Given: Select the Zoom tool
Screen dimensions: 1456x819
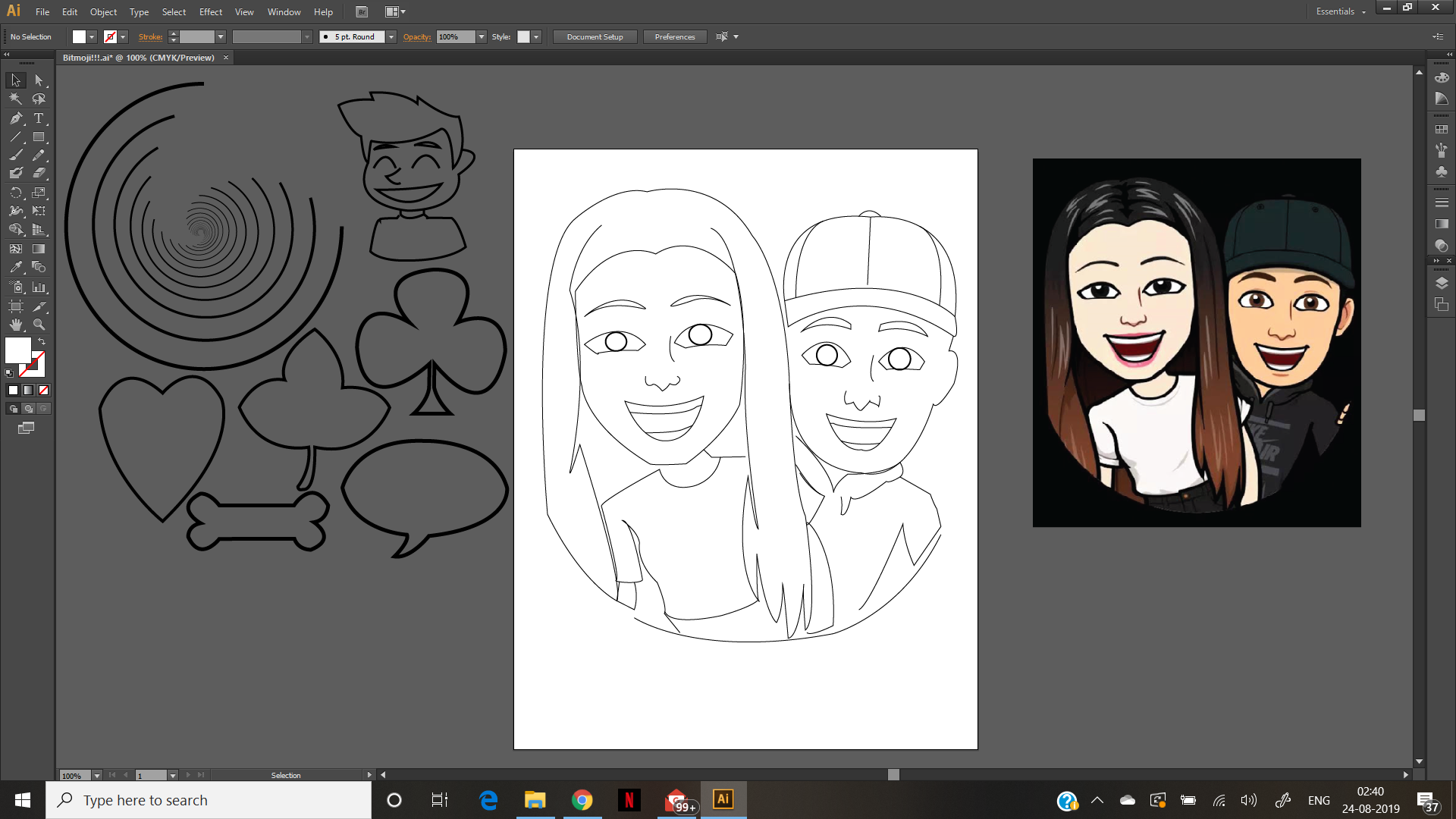Looking at the screenshot, I should (x=39, y=325).
